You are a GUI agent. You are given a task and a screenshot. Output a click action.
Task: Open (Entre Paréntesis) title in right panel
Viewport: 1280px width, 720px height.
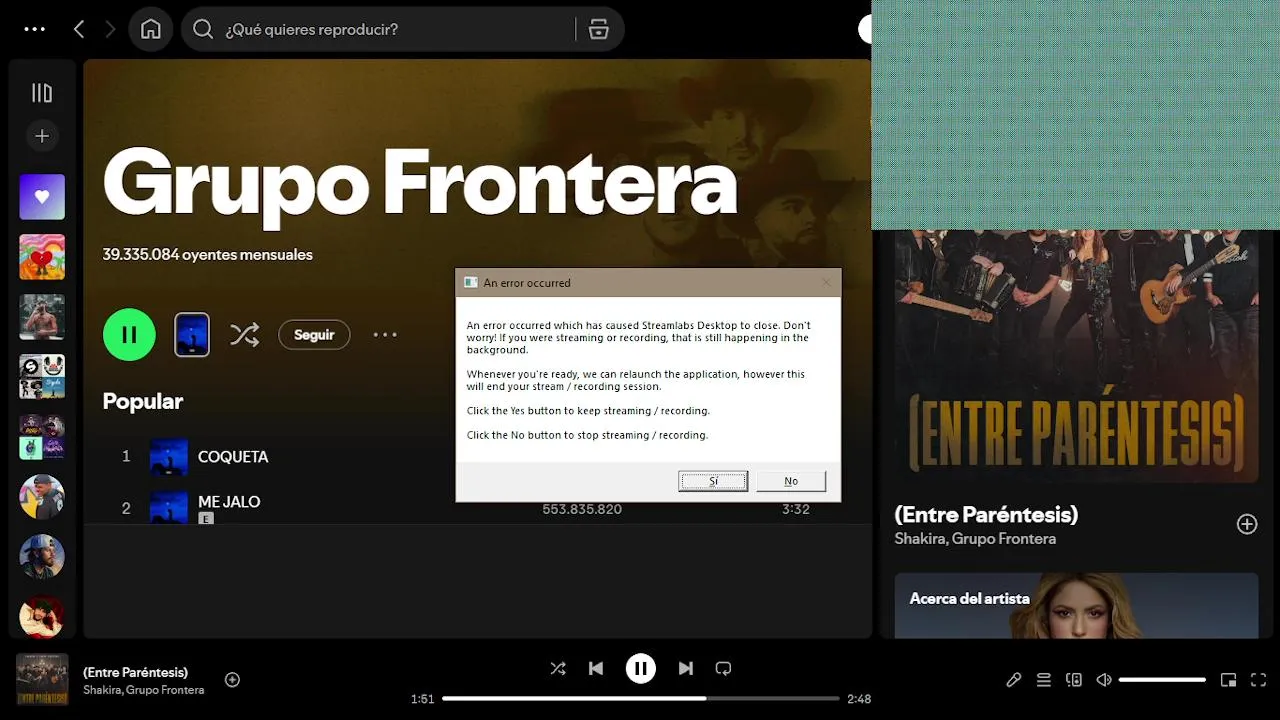click(986, 514)
